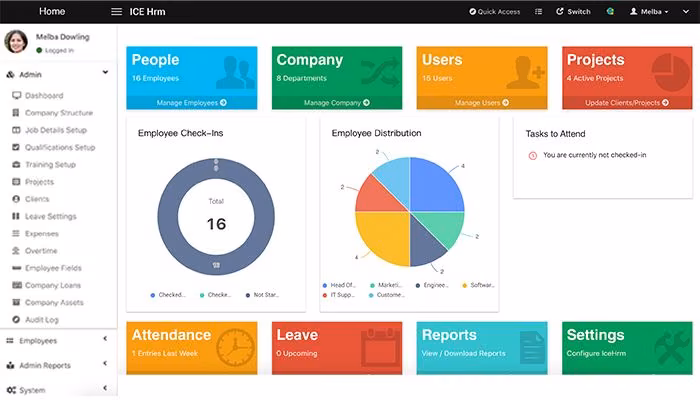The height and width of the screenshot is (400, 700).
Task: Click the Manage Company link
Action: (337, 103)
